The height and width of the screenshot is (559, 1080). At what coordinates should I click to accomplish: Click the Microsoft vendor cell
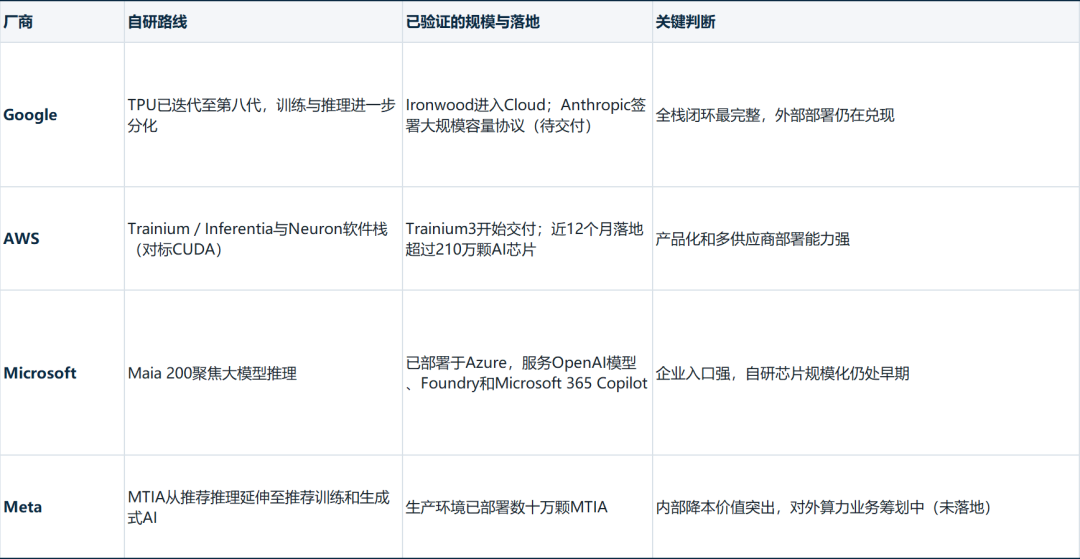point(62,372)
